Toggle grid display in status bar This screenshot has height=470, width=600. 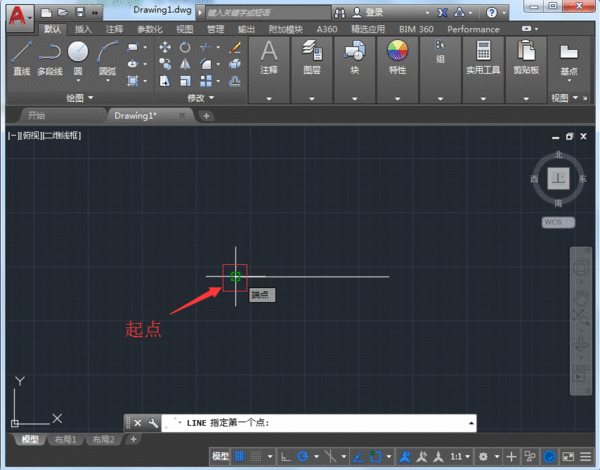tap(240, 456)
